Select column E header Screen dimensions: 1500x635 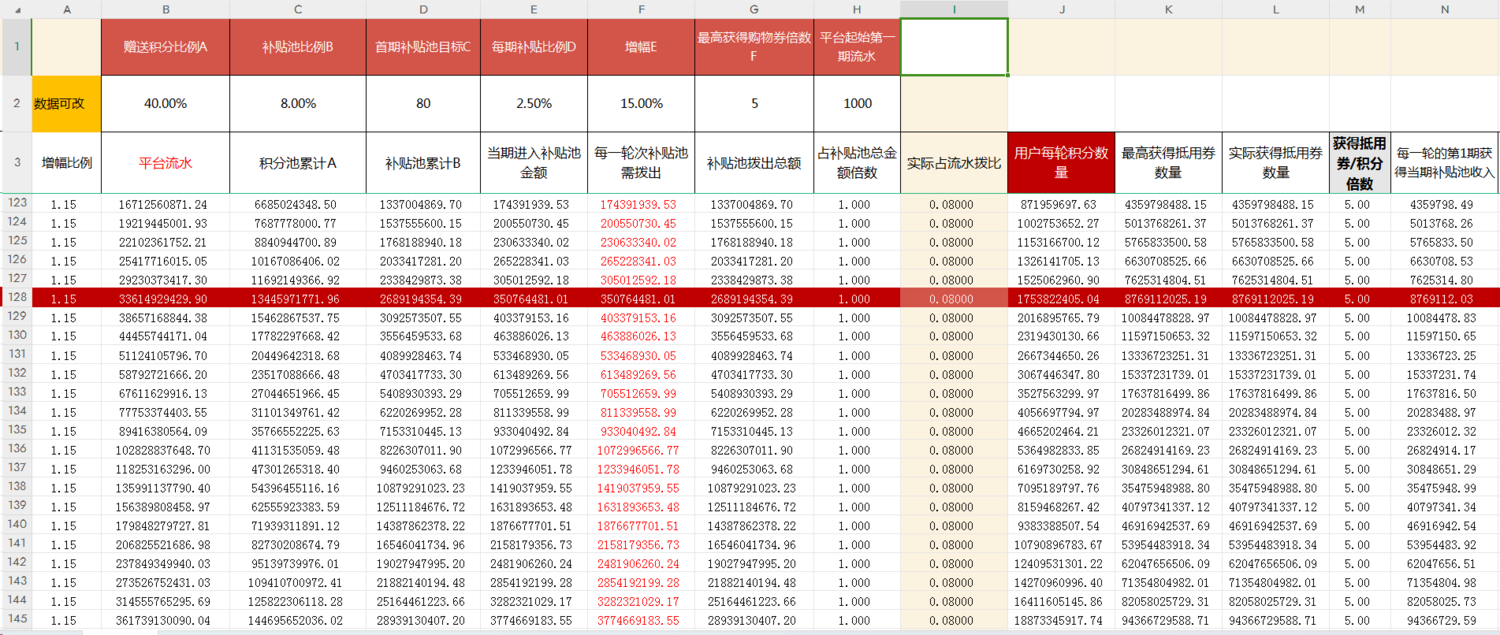pos(534,9)
